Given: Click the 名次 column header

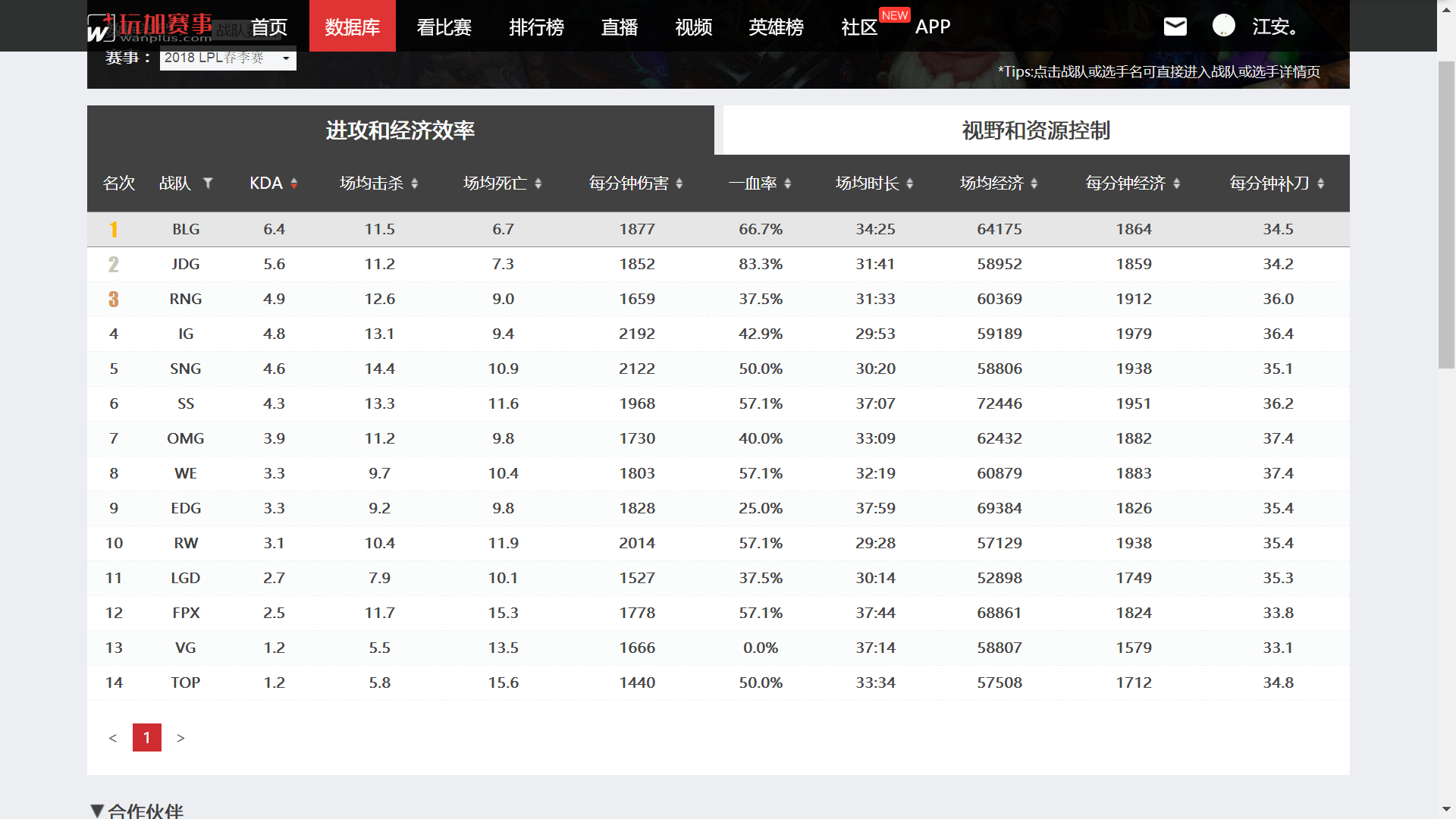Looking at the screenshot, I should (119, 184).
